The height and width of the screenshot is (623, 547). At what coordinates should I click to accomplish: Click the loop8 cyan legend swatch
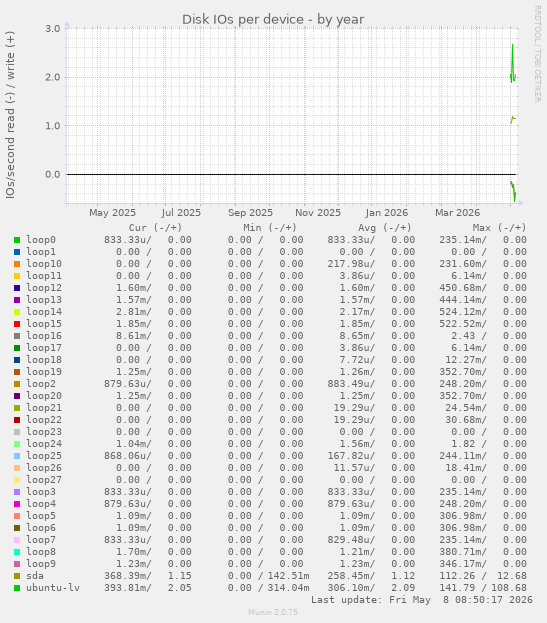point(17,552)
